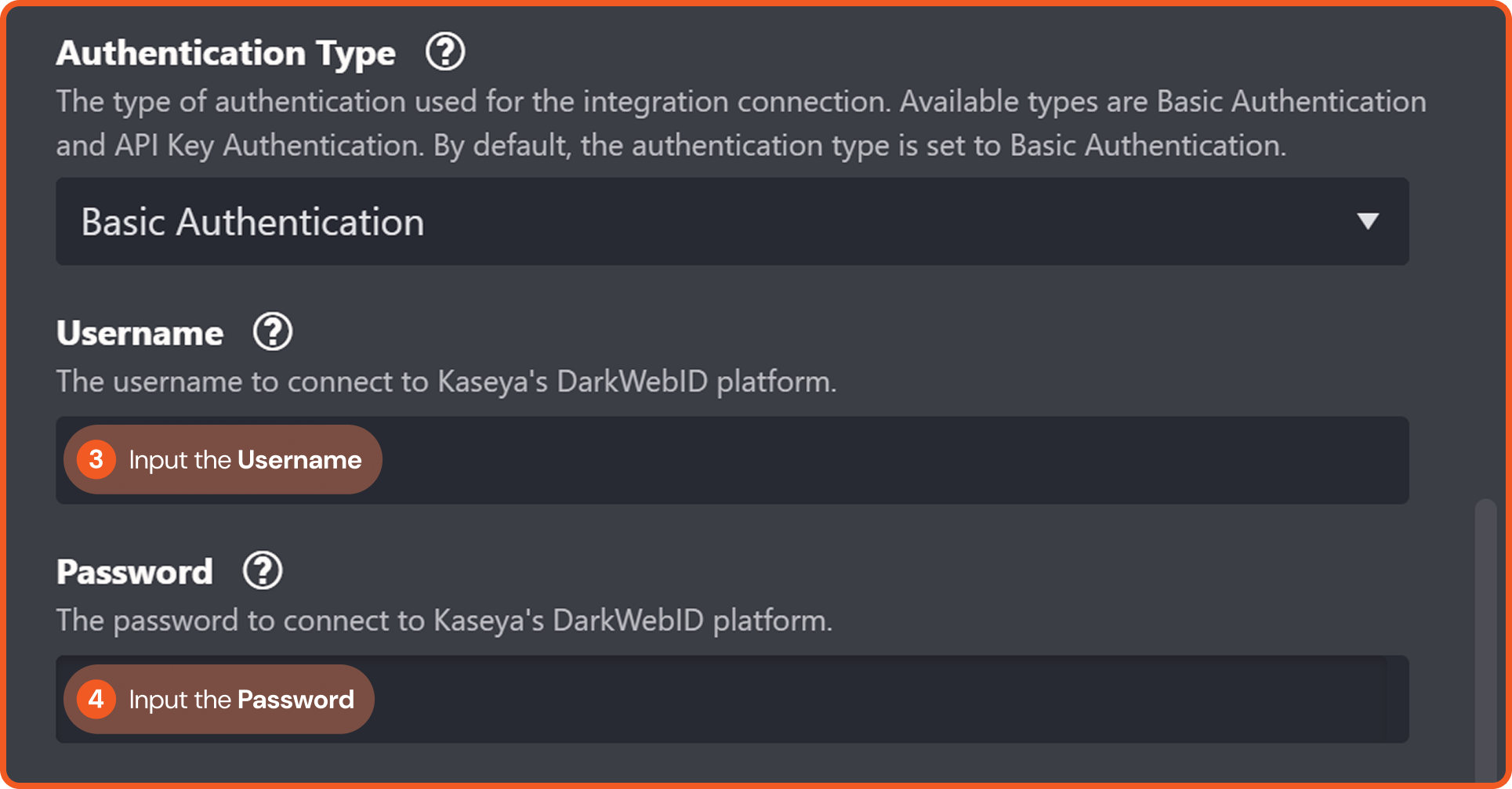The width and height of the screenshot is (1512, 789).
Task: Click the password description about Kaseya's DarkWebID
Action: [x=444, y=621]
